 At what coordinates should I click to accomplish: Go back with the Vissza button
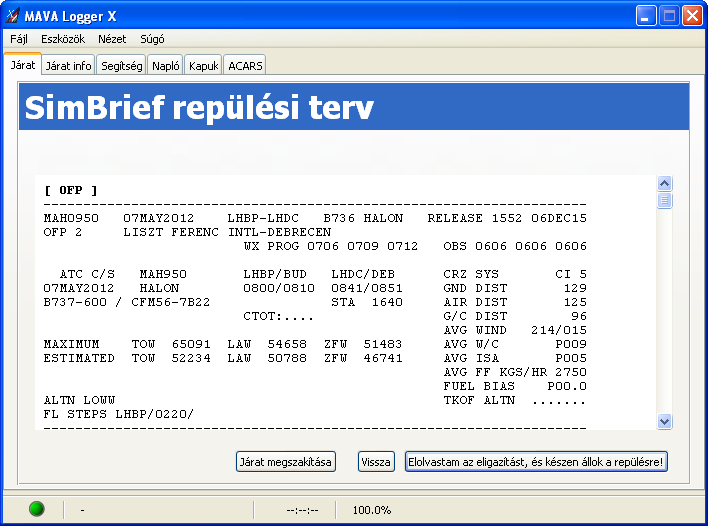[376, 462]
